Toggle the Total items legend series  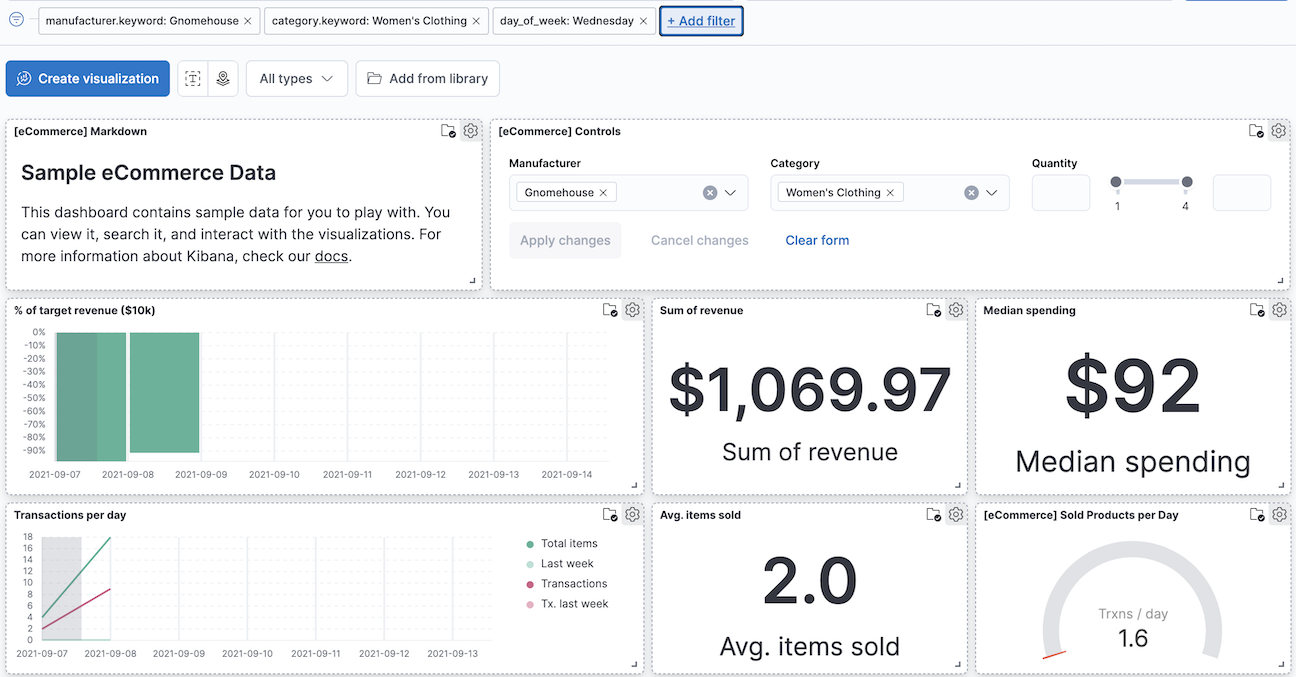(570, 543)
